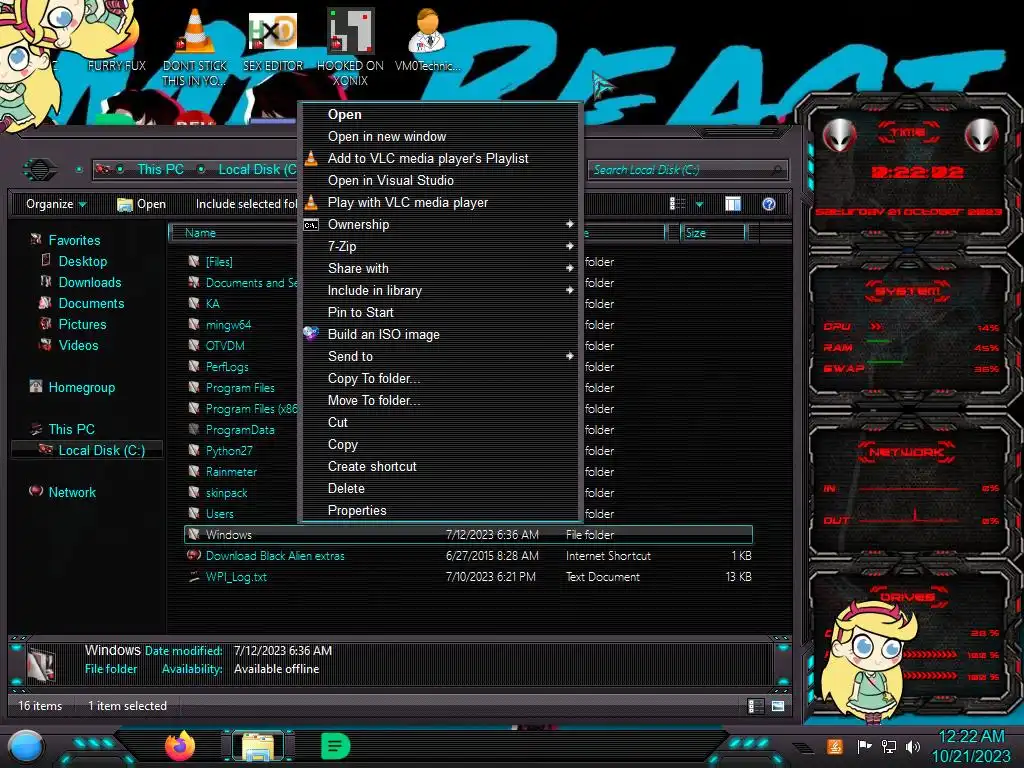
Task: Click the Size column header
Action: tap(712, 232)
